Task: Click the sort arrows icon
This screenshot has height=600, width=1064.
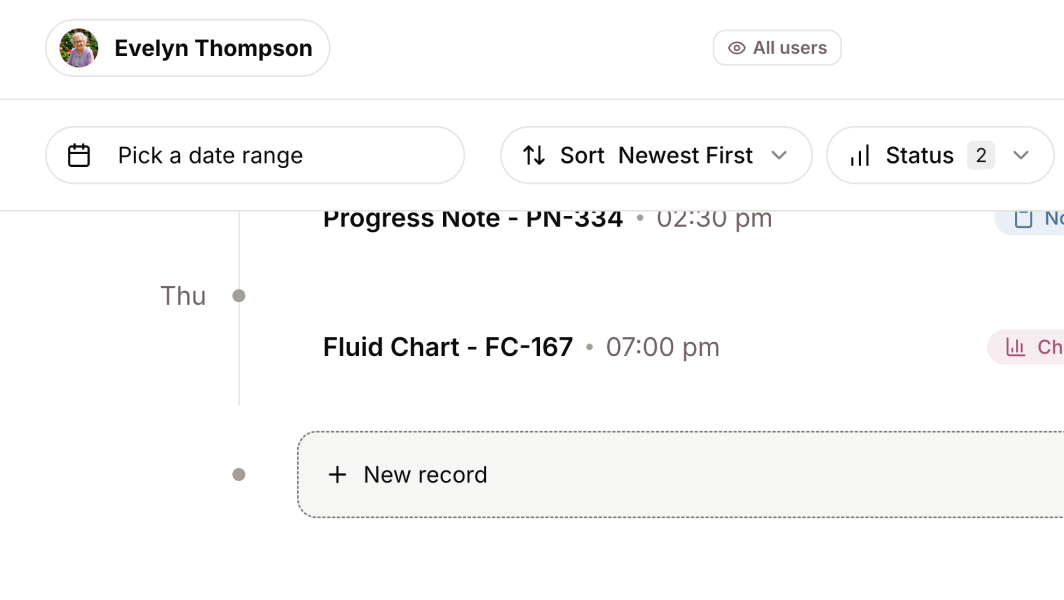Action: (x=535, y=156)
